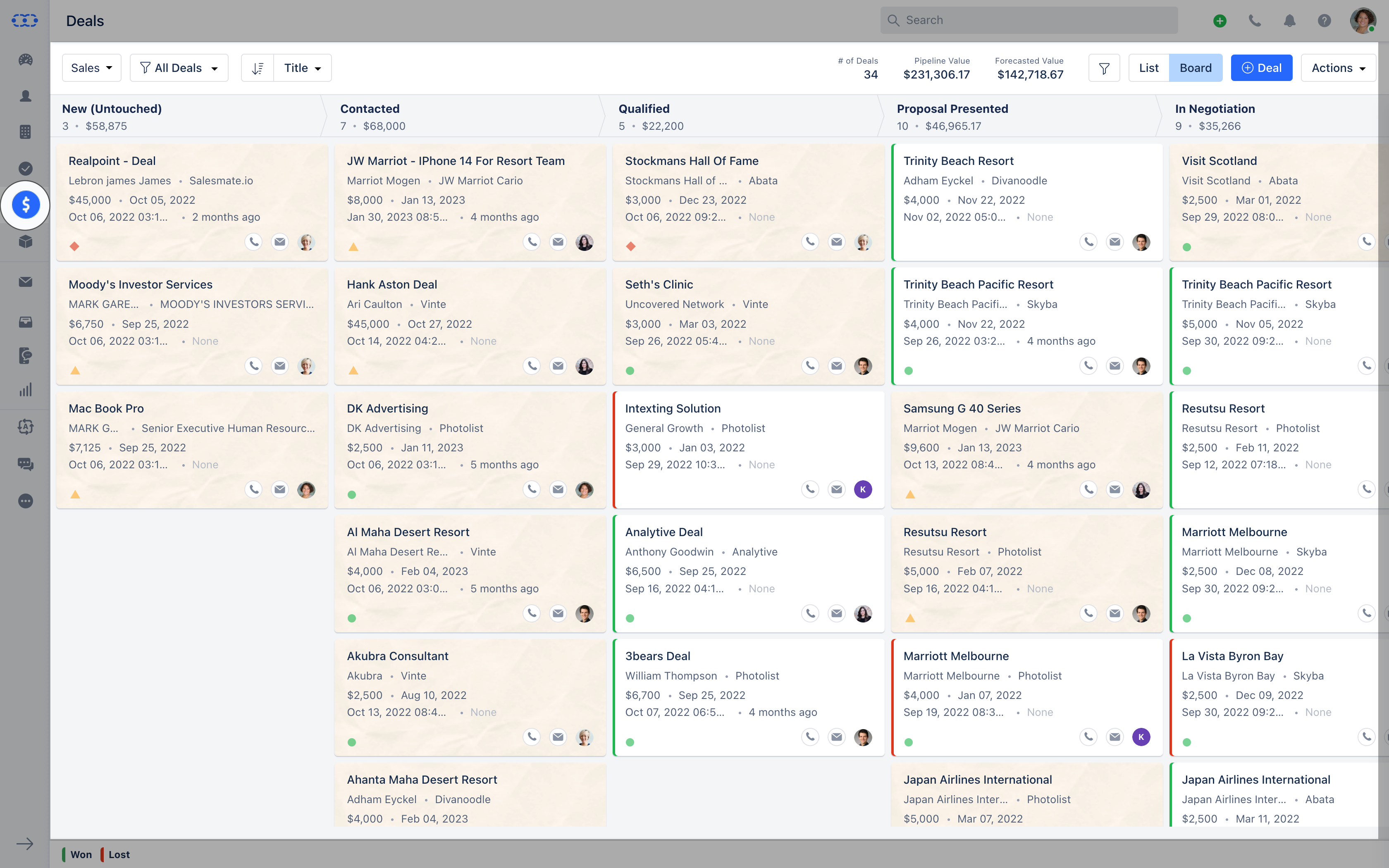Open the Title sort field dropdown
Viewport: 1389px width, 868px height.
click(x=303, y=68)
